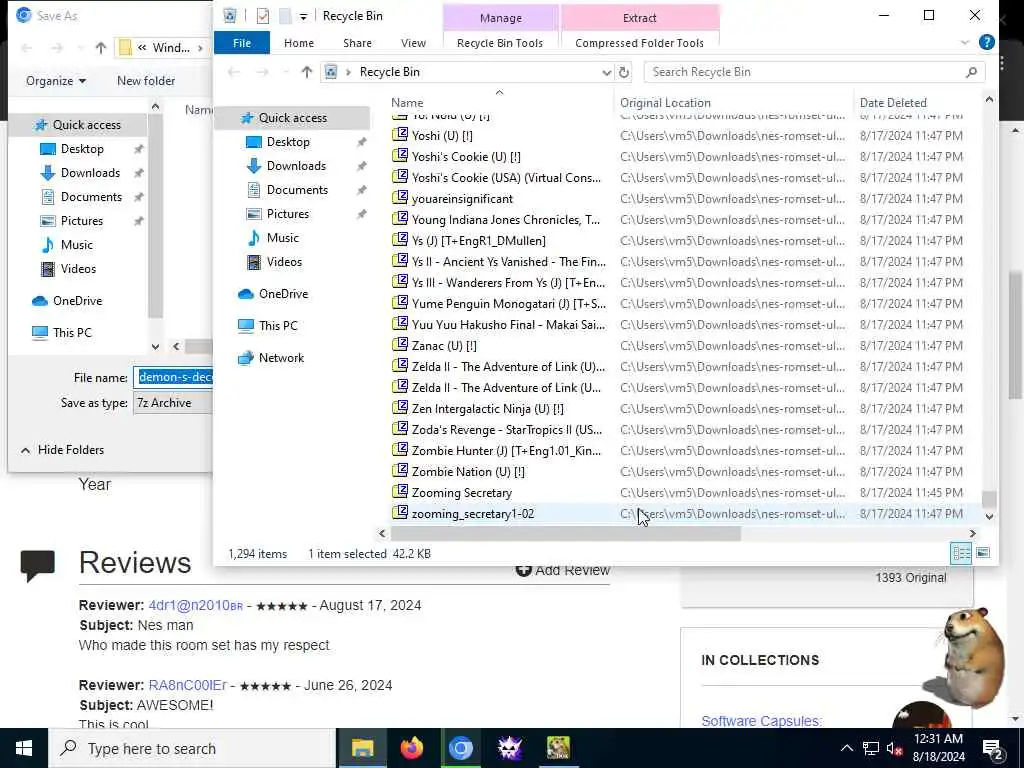Switch to the Share ribbon tab
This screenshot has height=768, width=1024.
(x=357, y=42)
